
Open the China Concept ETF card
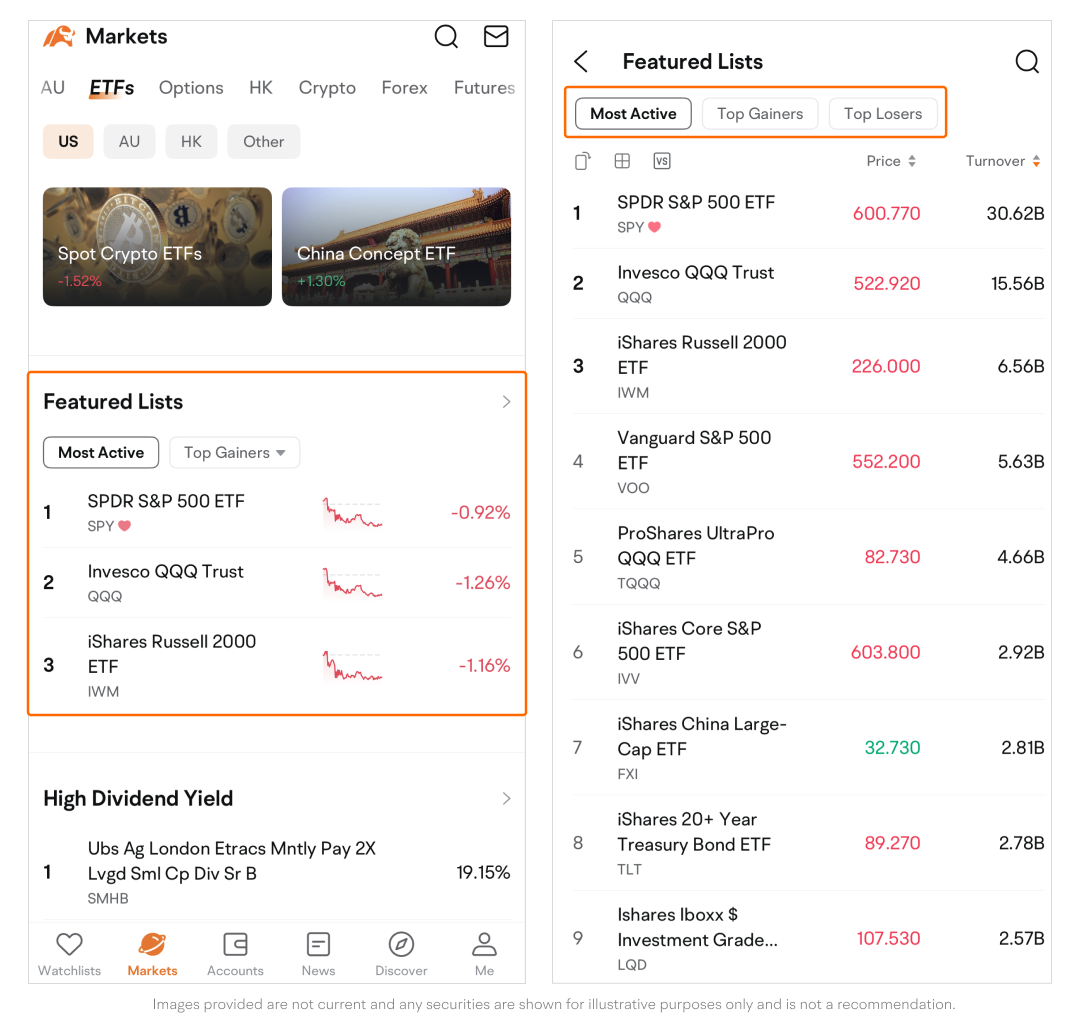[x=396, y=247]
